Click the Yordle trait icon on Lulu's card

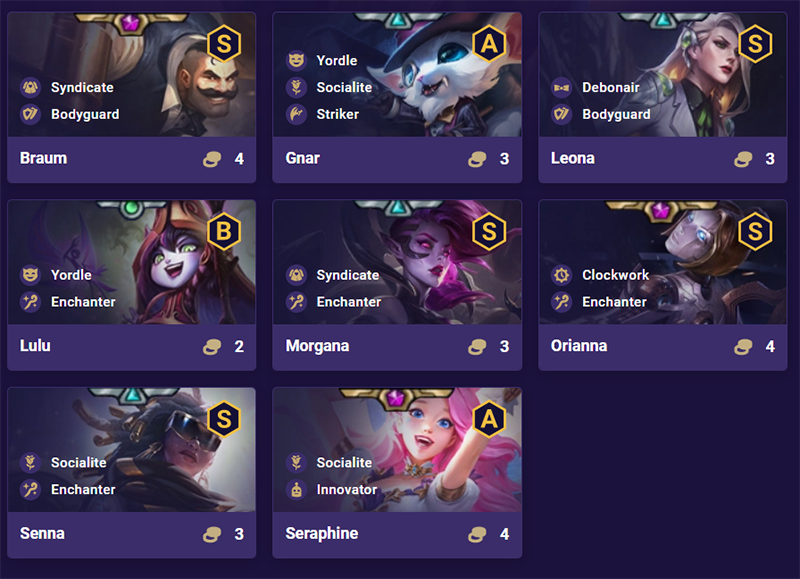coord(30,275)
